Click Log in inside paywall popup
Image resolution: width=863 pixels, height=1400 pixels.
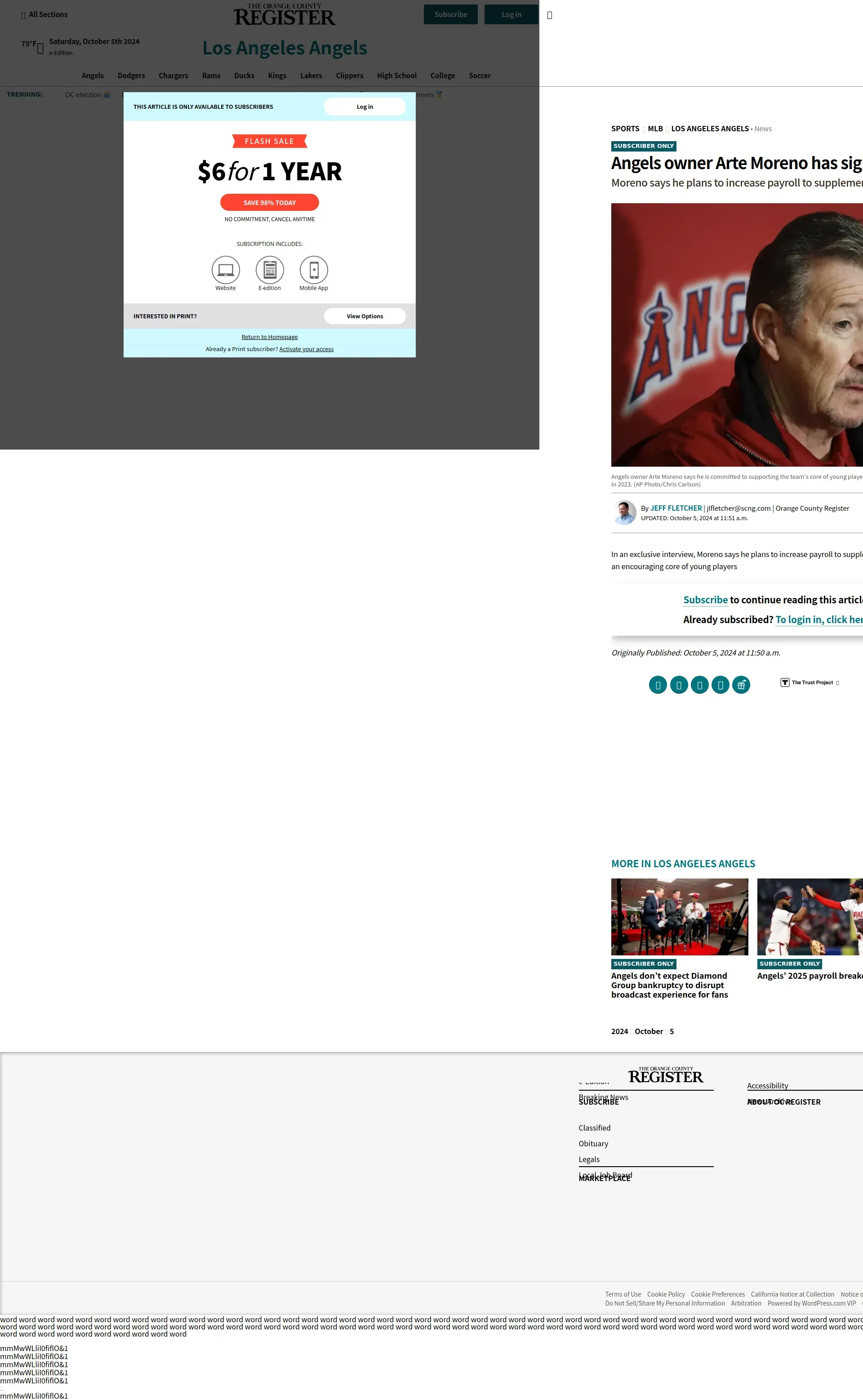(x=365, y=107)
